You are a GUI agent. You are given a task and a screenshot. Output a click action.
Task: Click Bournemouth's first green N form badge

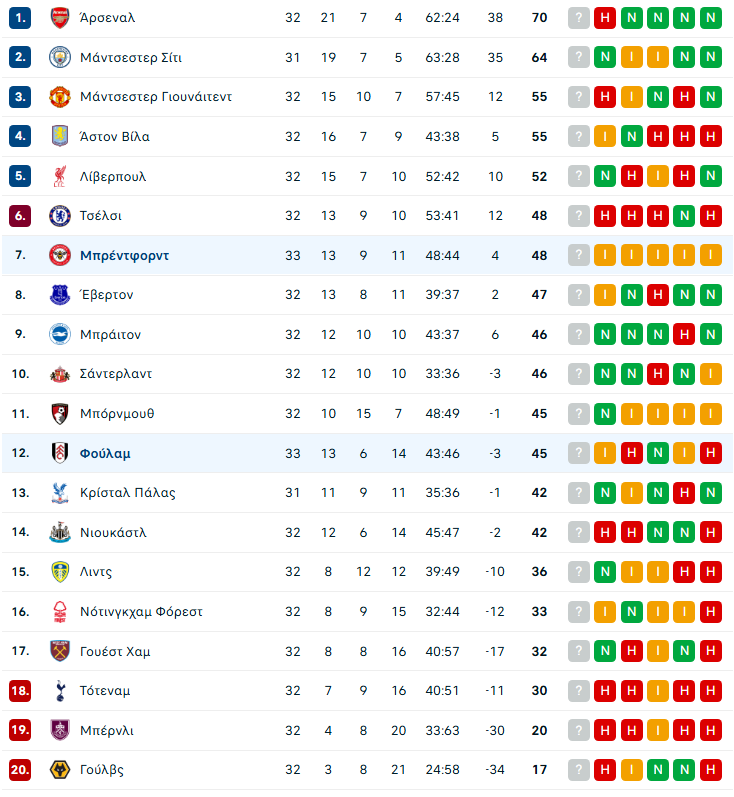pos(604,413)
